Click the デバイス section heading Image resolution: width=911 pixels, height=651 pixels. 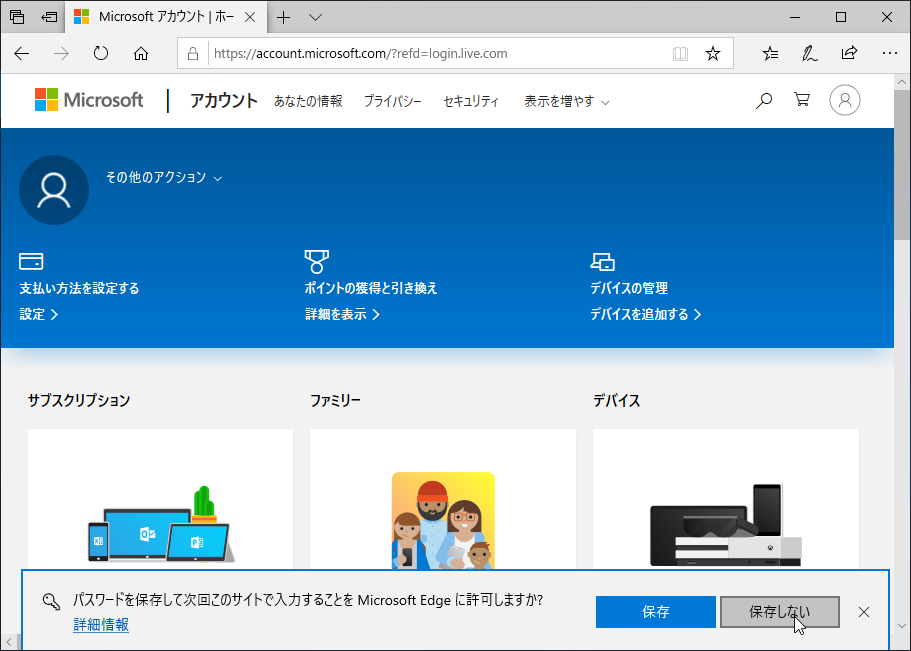click(616, 400)
